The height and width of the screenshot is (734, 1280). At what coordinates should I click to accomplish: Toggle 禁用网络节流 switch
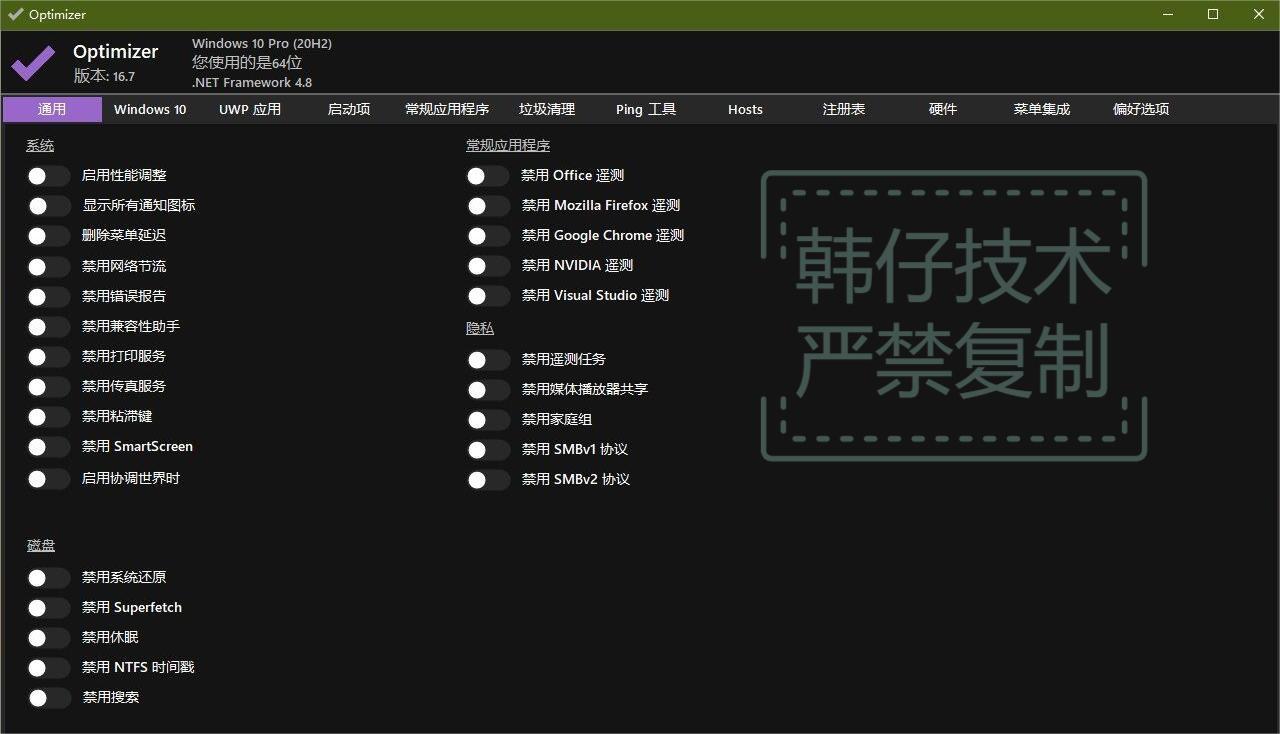coord(49,267)
